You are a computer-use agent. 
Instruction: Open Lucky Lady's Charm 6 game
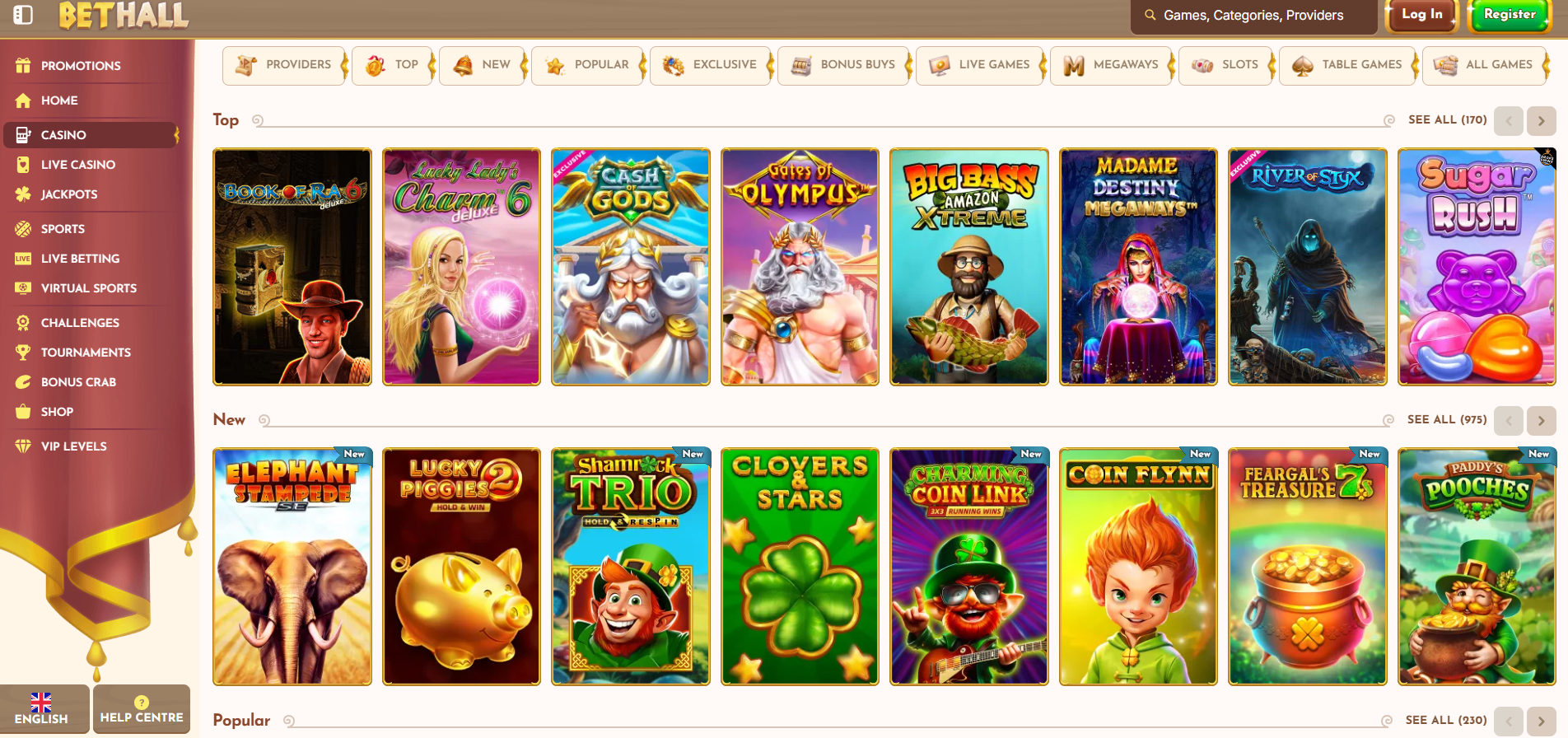462,267
